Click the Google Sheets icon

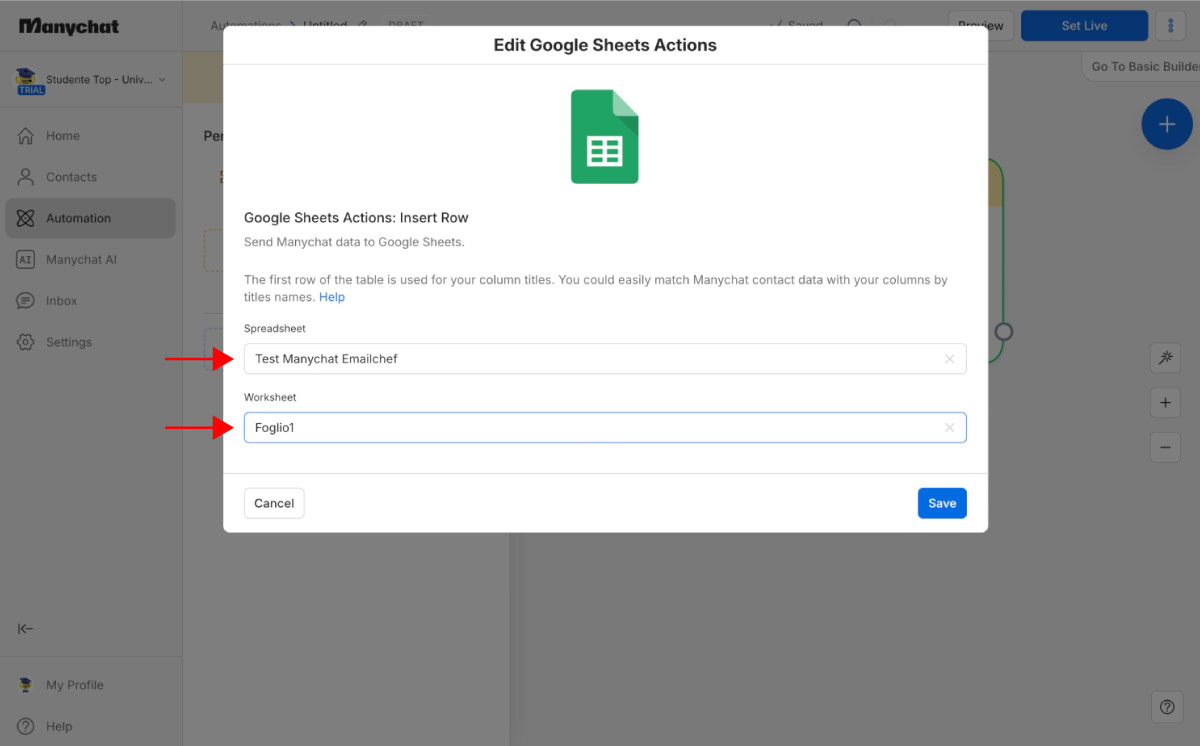[605, 137]
